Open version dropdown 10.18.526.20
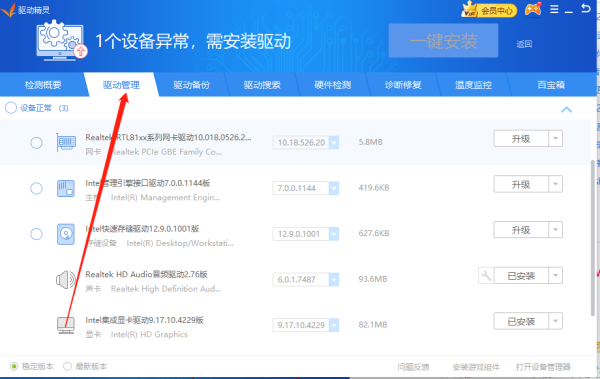Screen dimensions: 600x379 pos(334,143)
